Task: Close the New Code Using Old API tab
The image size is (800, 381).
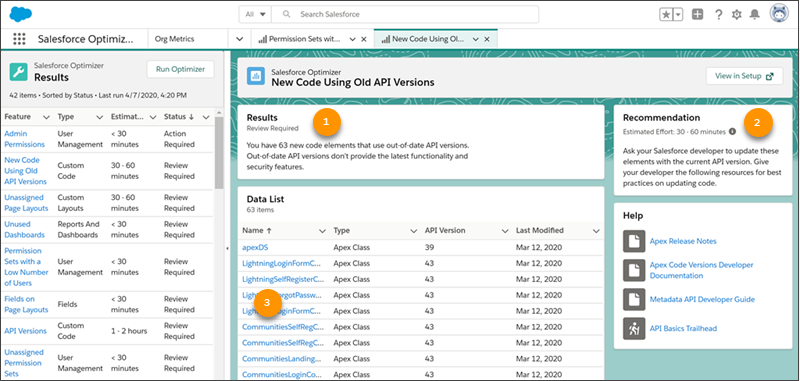Action: [487, 39]
